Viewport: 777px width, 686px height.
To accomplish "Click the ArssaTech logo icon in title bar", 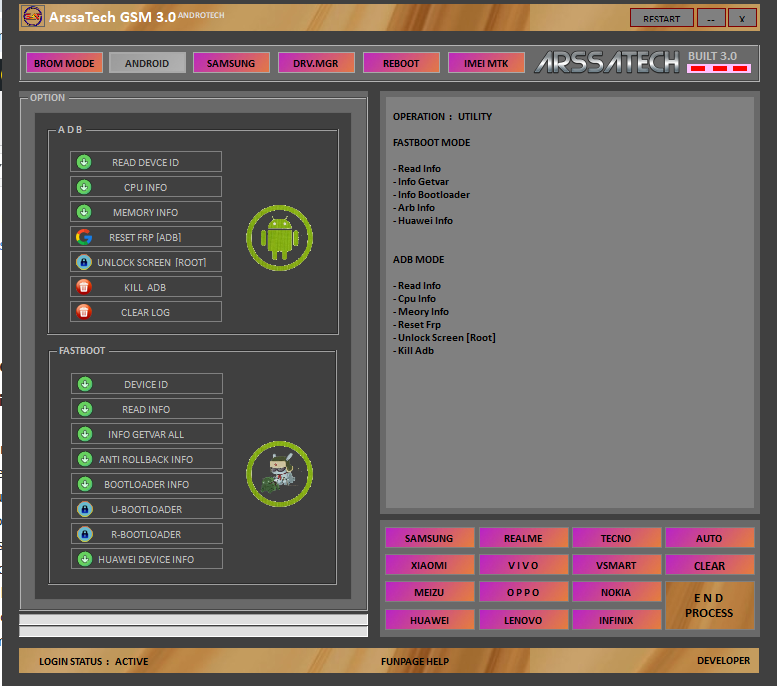I will 33,16.
